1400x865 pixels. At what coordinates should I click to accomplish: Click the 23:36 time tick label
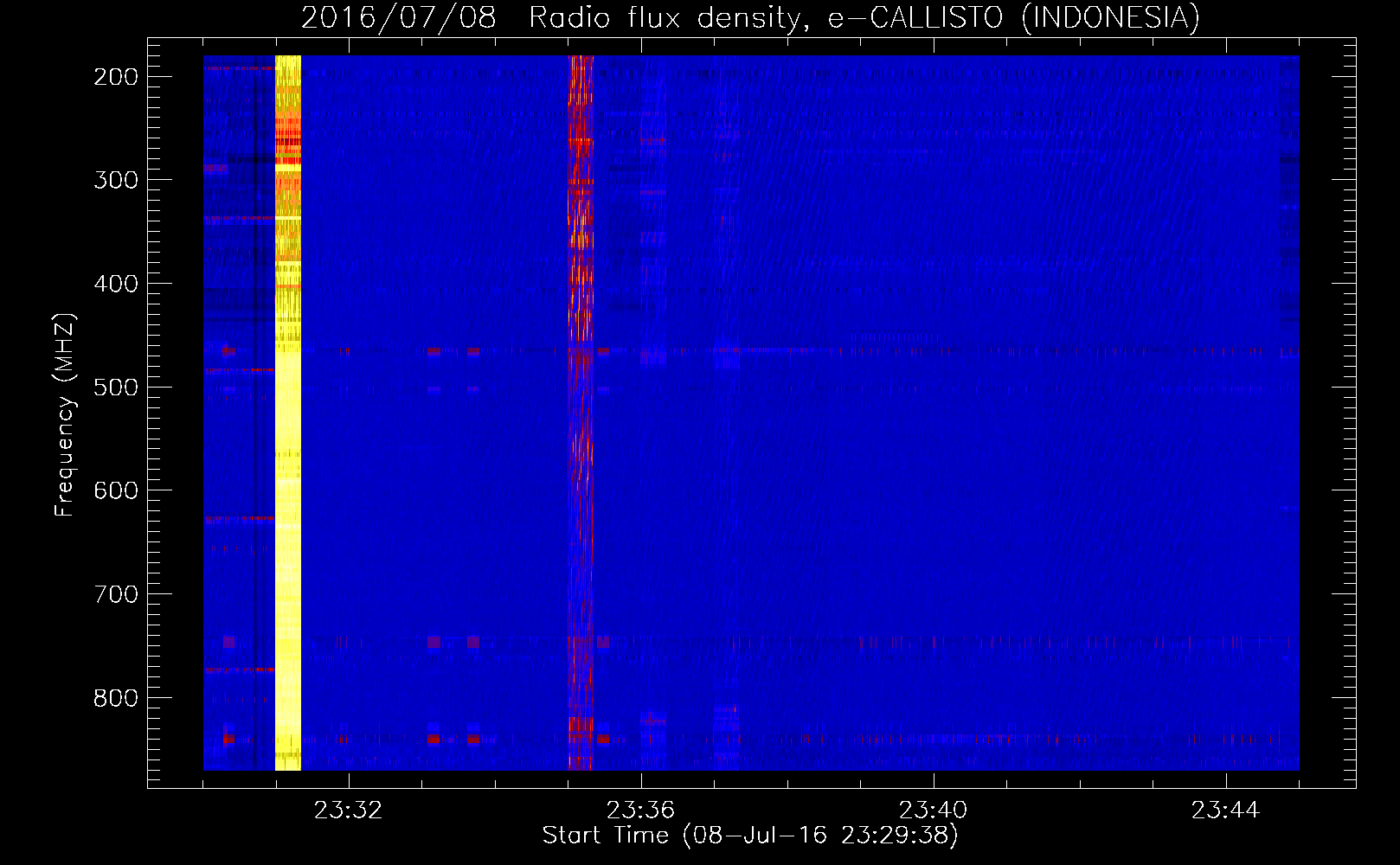[x=640, y=811]
